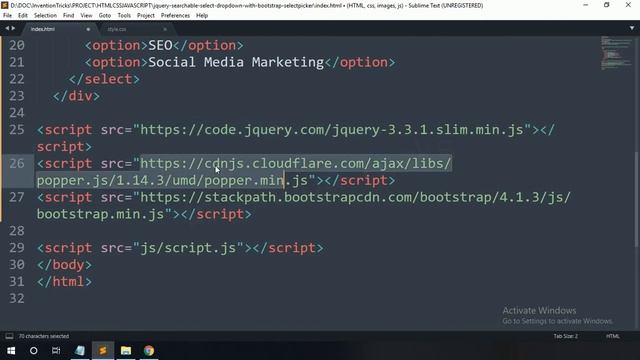
Task: Click the closing select tag
Action: point(104,79)
